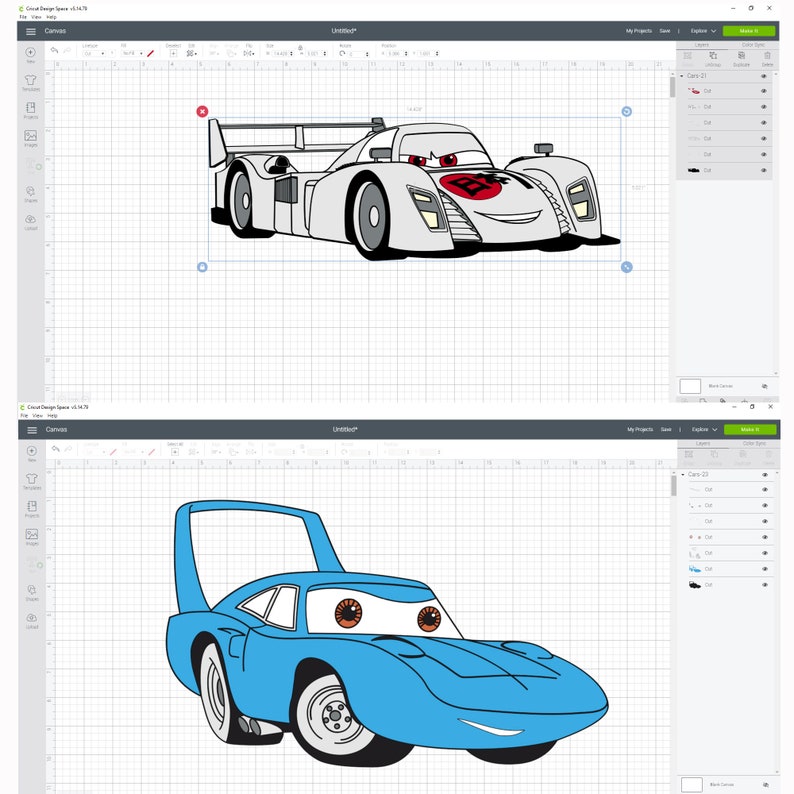Image resolution: width=794 pixels, height=794 pixels.
Task: Open Projects in top window sidebar
Action: [30, 108]
